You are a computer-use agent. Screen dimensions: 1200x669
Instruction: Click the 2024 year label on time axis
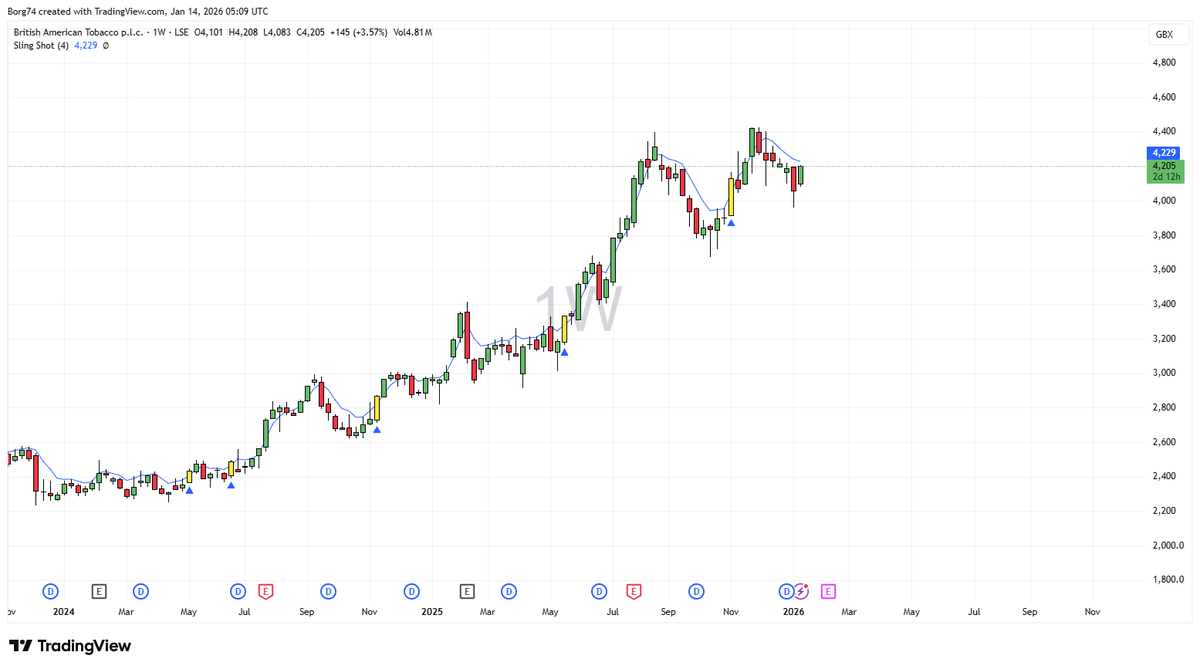(x=64, y=611)
